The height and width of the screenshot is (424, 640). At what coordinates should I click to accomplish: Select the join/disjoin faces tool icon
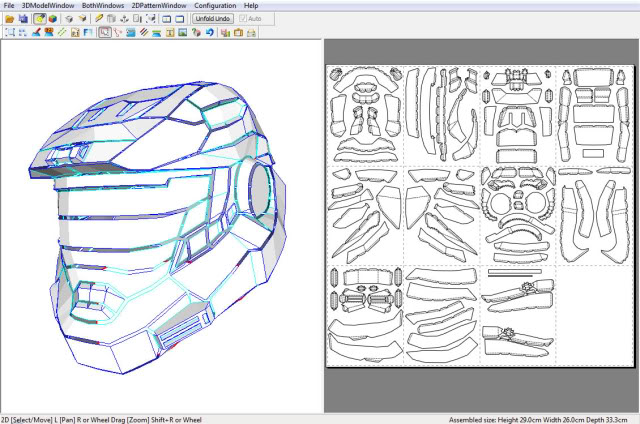[118, 32]
